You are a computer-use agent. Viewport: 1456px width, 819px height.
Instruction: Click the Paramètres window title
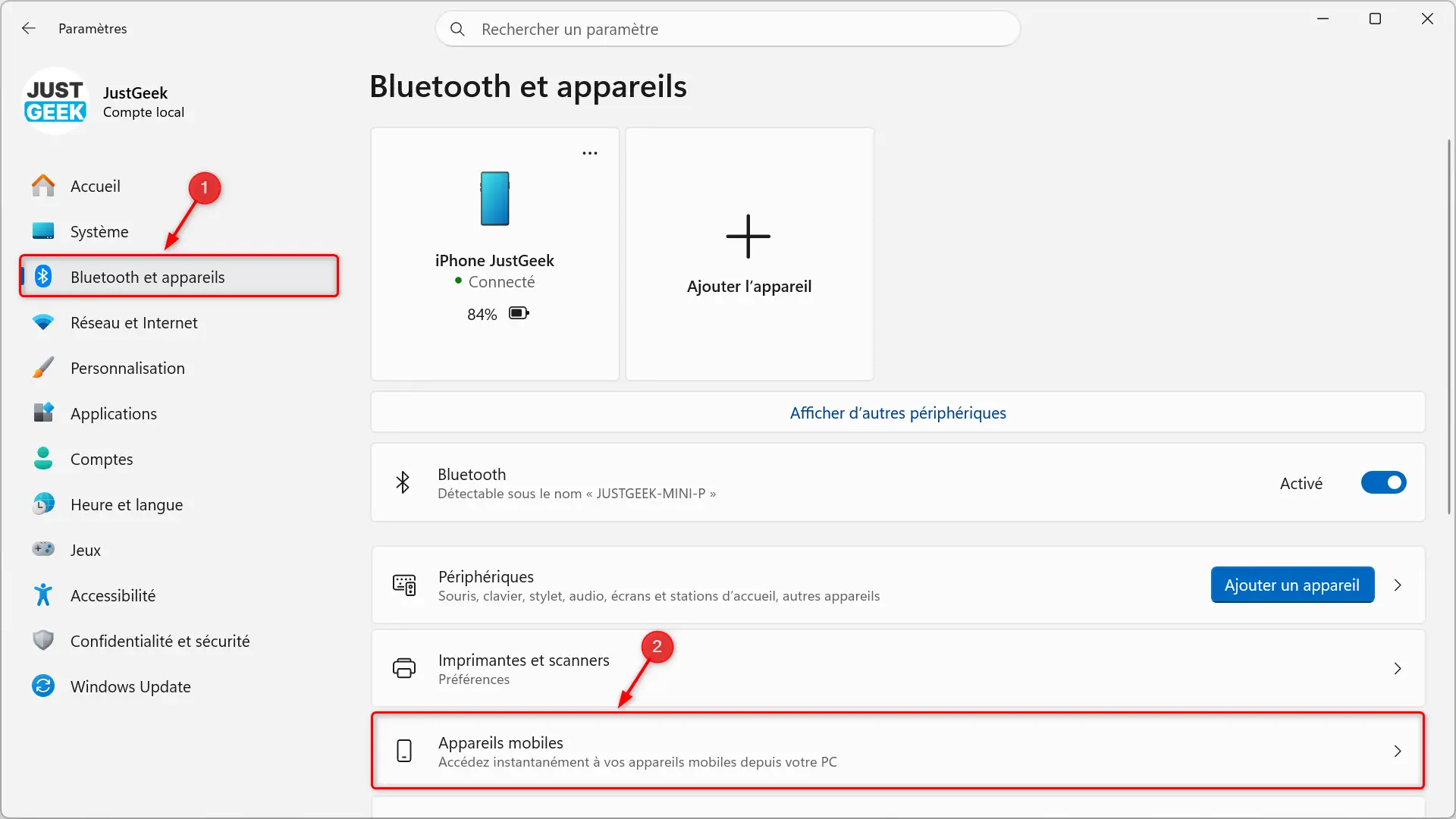click(x=93, y=29)
